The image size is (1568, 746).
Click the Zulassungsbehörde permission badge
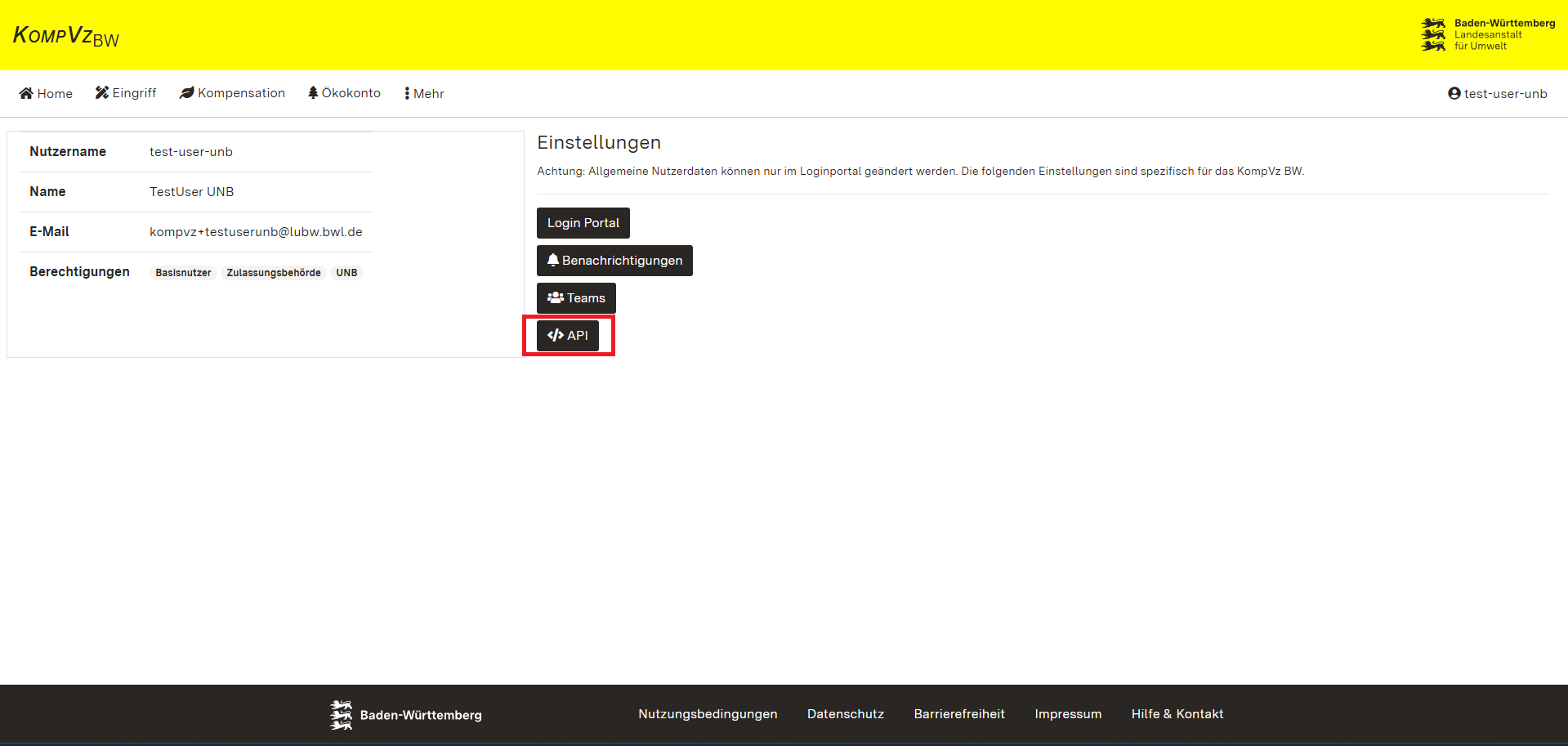[273, 273]
